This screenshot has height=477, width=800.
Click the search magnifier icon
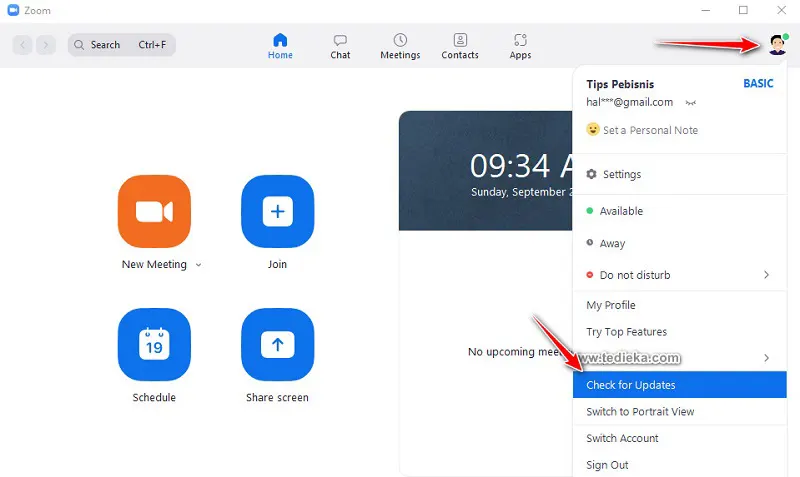click(79, 45)
